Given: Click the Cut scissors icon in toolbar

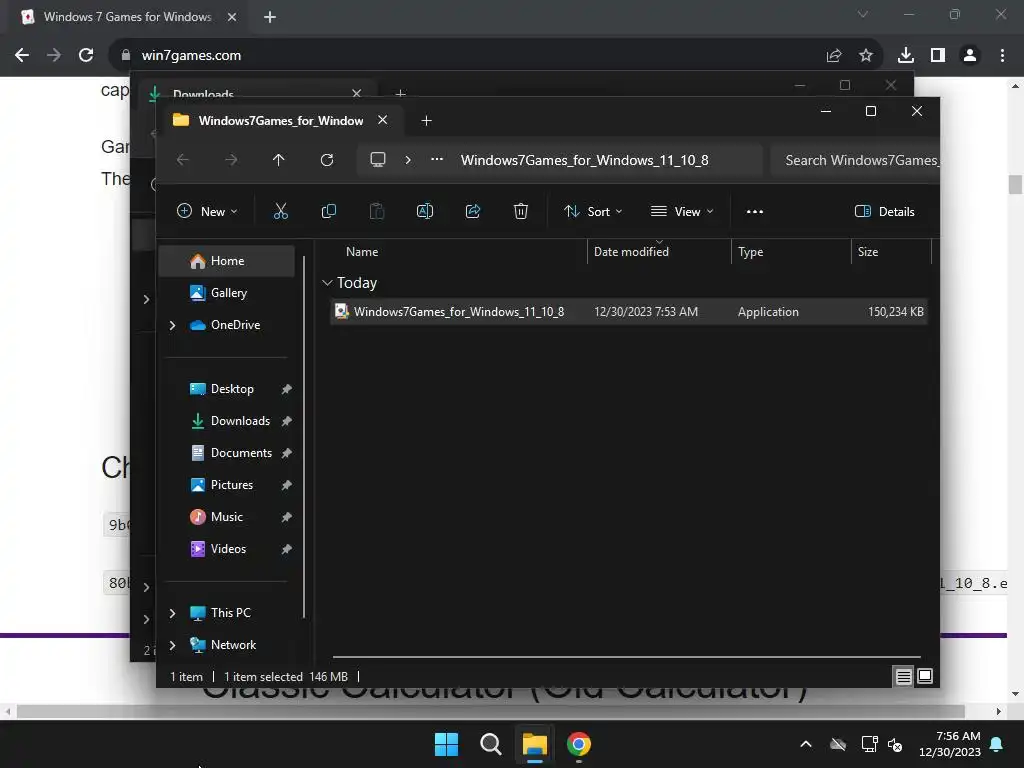Looking at the screenshot, I should (280, 212).
